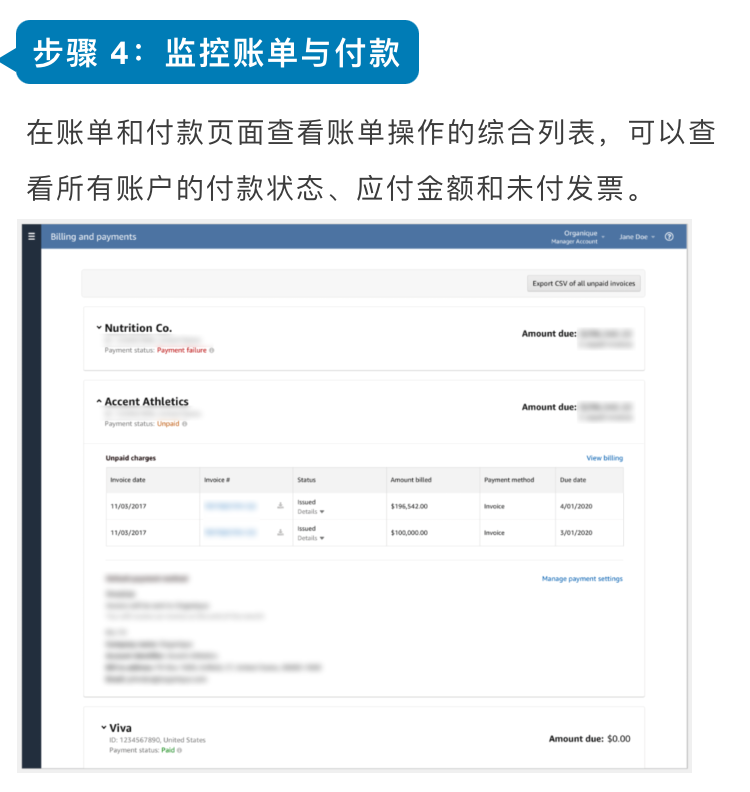Open the View billing link

coord(604,458)
